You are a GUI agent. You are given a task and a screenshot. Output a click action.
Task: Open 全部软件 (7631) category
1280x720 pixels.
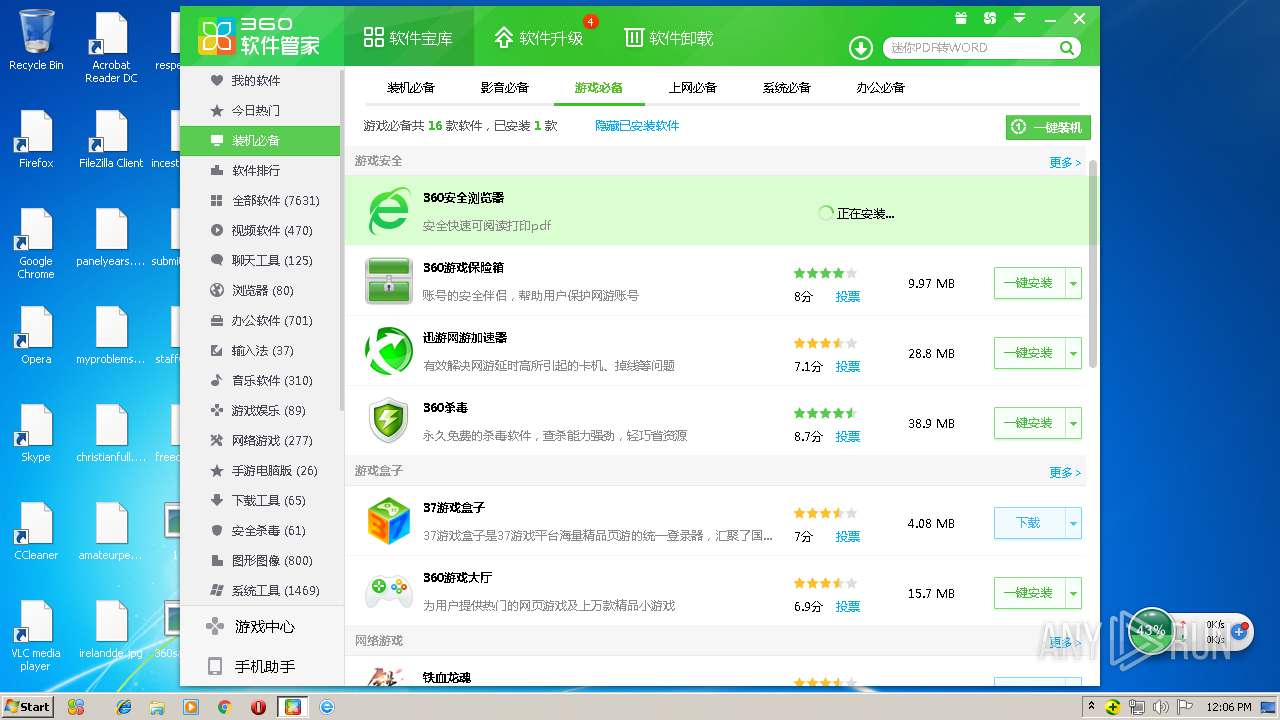(260, 200)
